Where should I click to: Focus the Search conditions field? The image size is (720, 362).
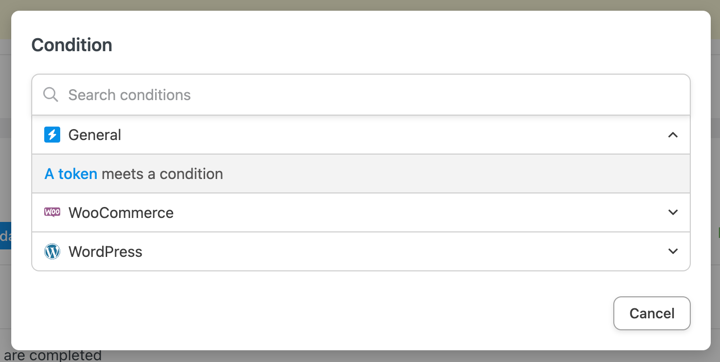coord(361,95)
